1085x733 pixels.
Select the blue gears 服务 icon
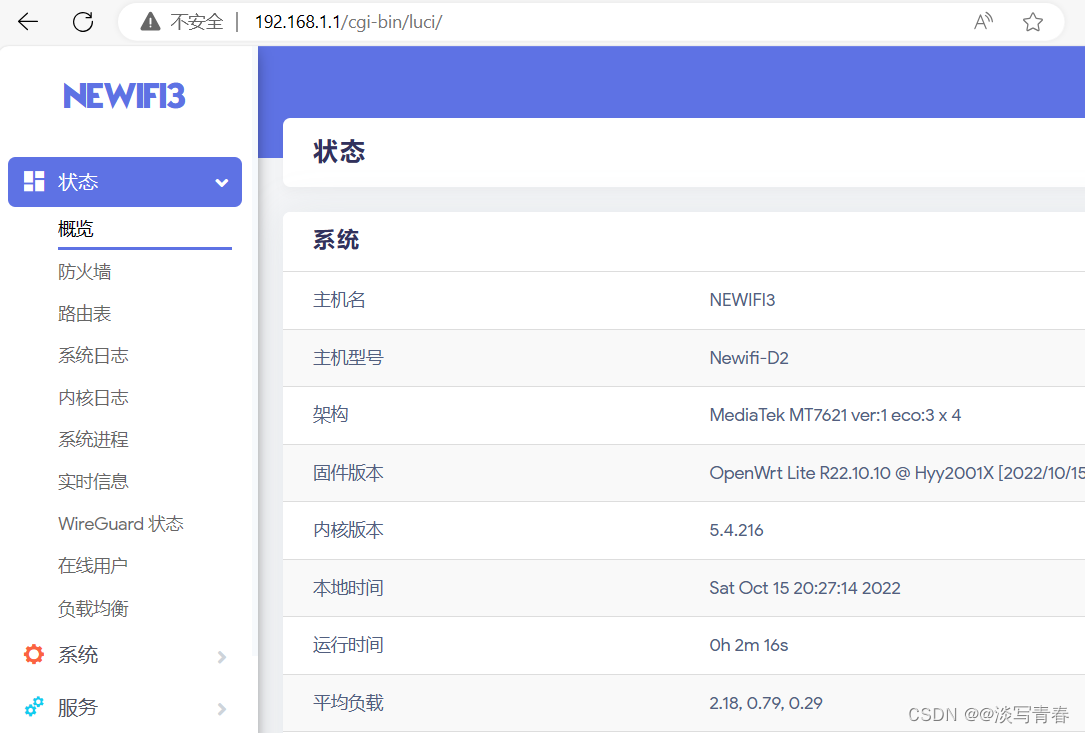coord(34,707)
